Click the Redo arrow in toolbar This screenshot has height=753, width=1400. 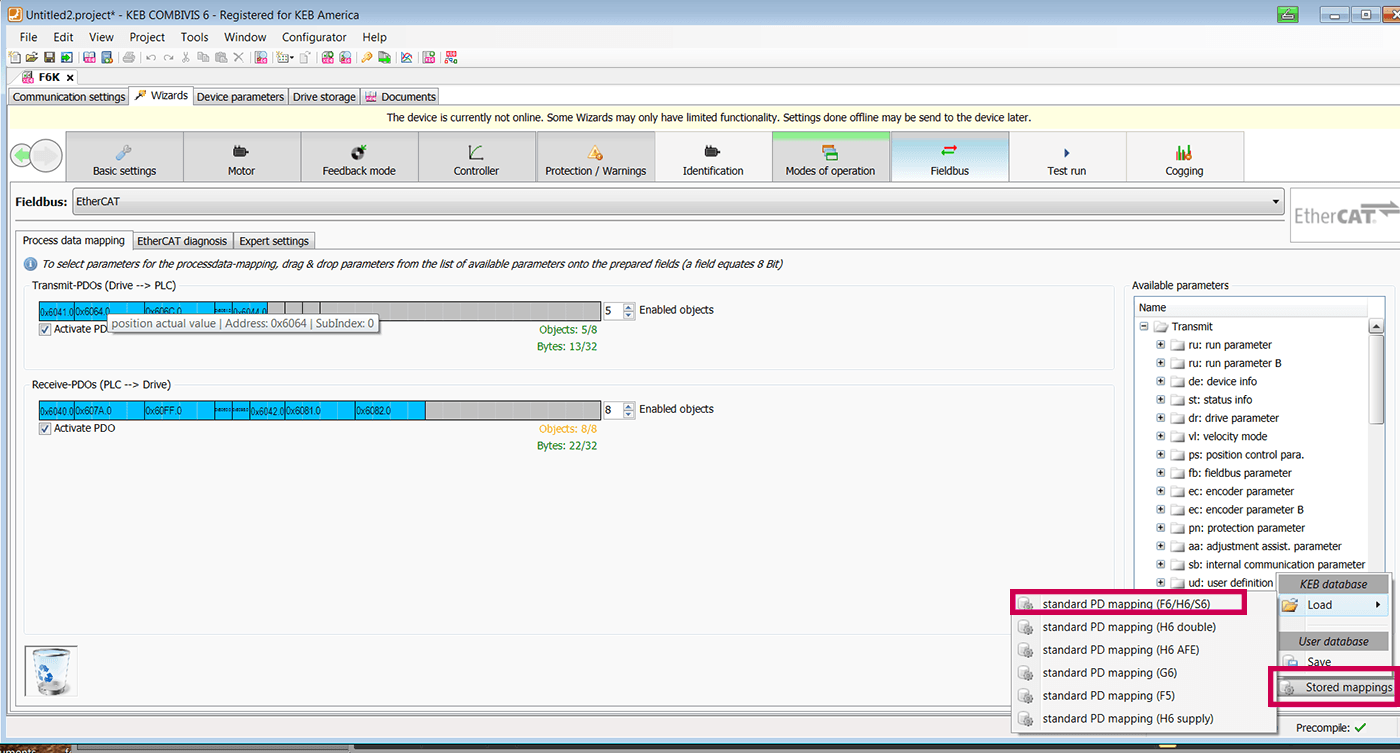(x=168, y=57)
